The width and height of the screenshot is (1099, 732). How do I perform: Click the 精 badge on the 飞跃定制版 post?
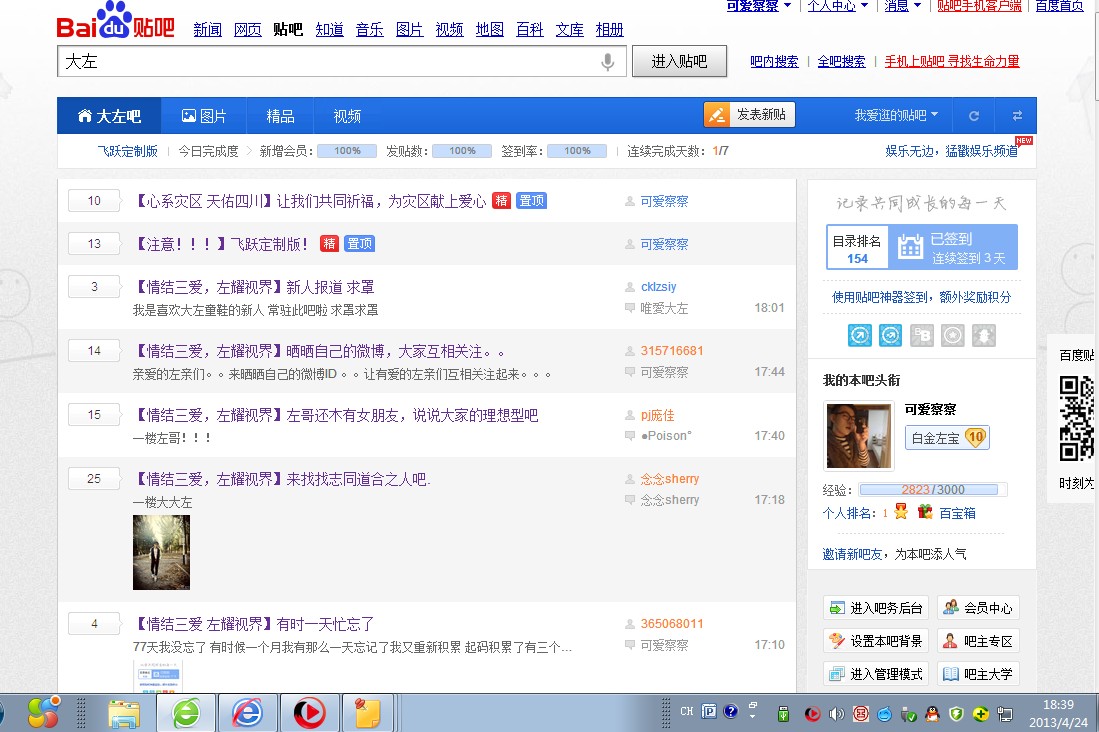(x=329, y=243)
